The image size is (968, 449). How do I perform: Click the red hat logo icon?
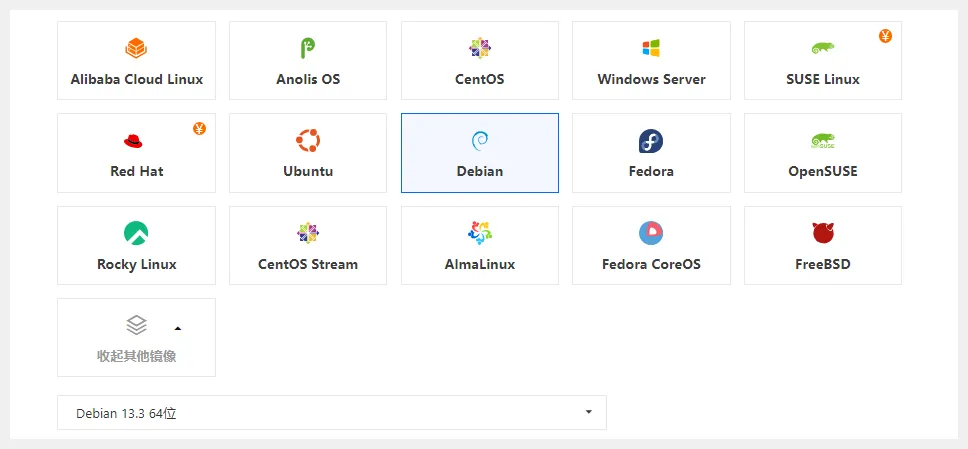coord(136,141)
